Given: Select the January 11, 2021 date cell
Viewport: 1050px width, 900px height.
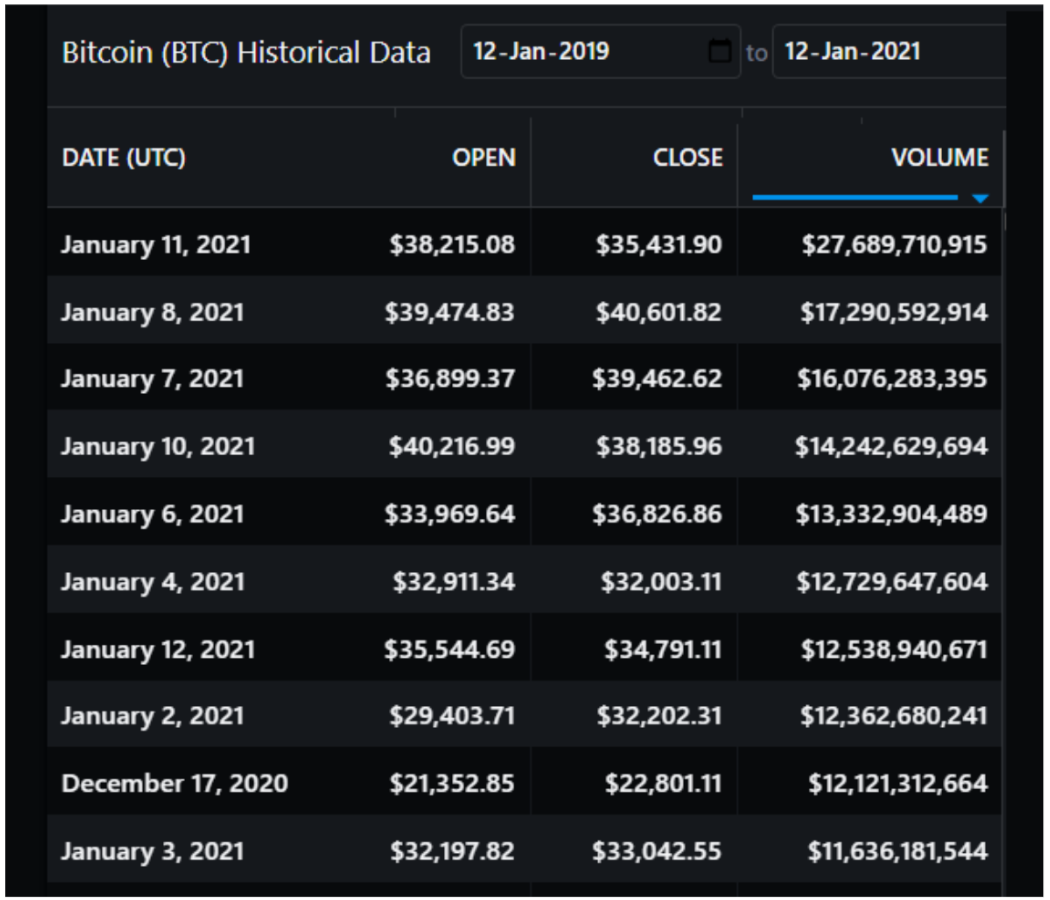Looking at the screenshot, I should click(x=156, y=244).
